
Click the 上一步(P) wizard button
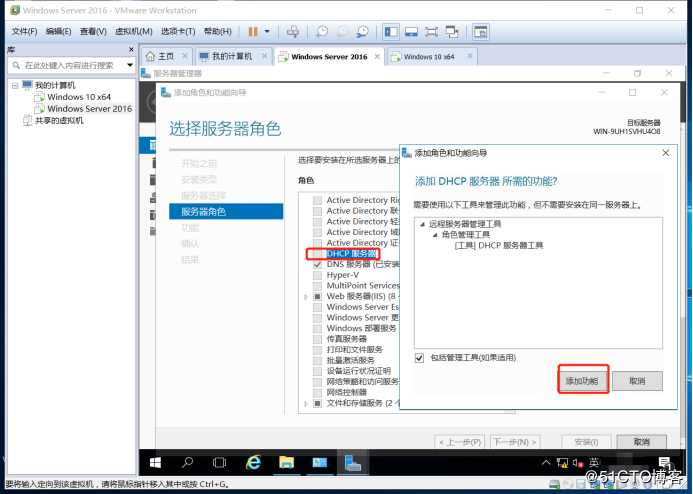coord(460,442)
